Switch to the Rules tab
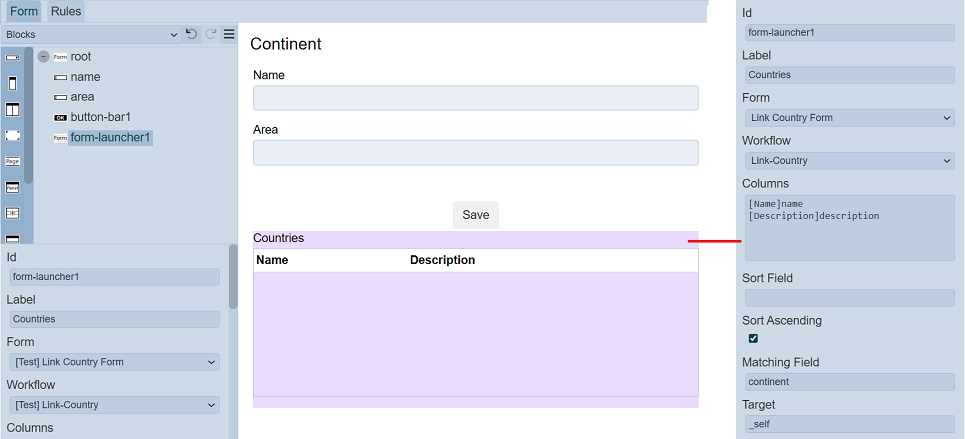965x439 pixels. (66, 12)
